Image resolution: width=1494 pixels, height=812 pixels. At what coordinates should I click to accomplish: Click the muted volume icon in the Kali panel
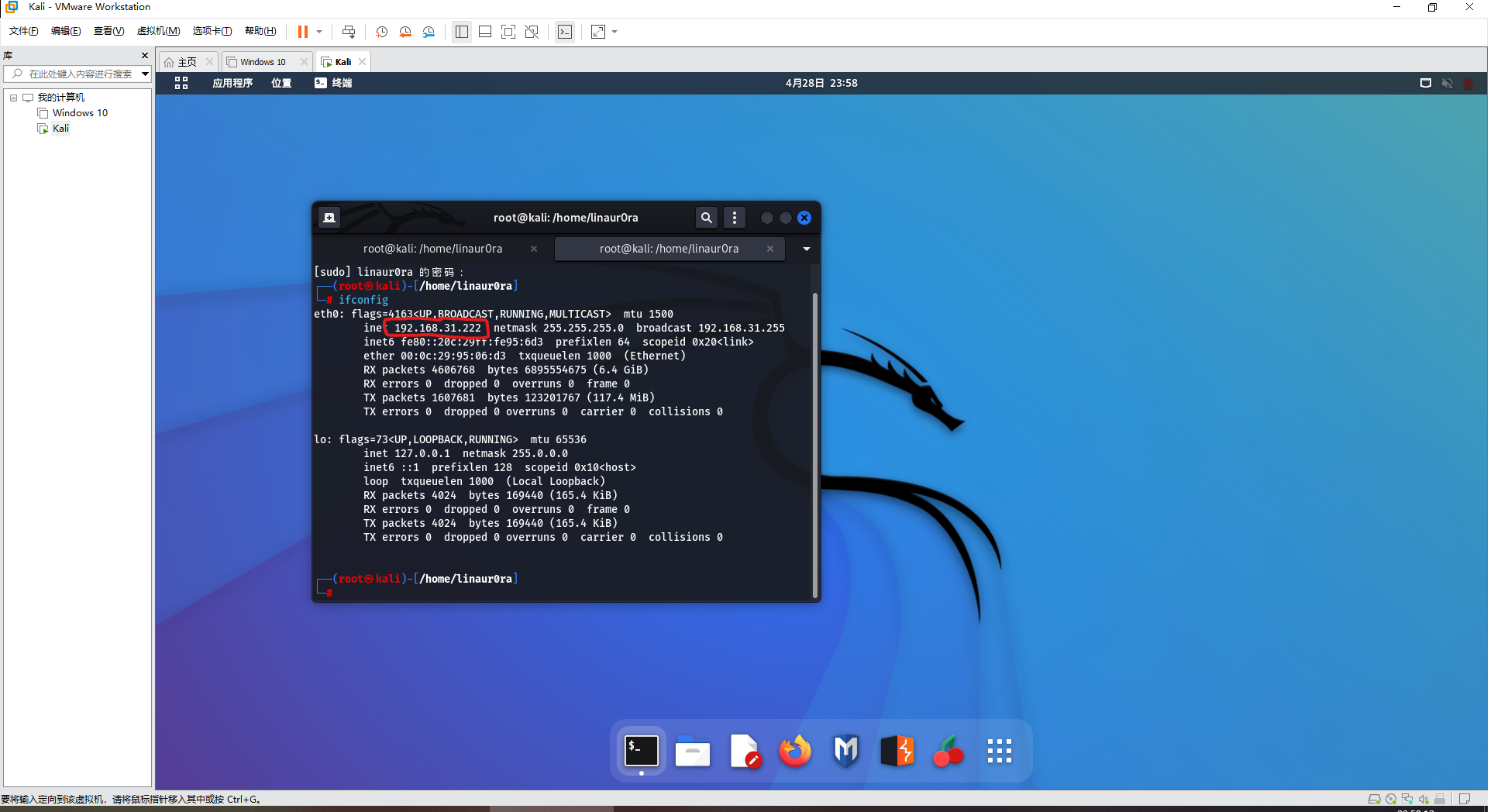tap(1447, 83)
